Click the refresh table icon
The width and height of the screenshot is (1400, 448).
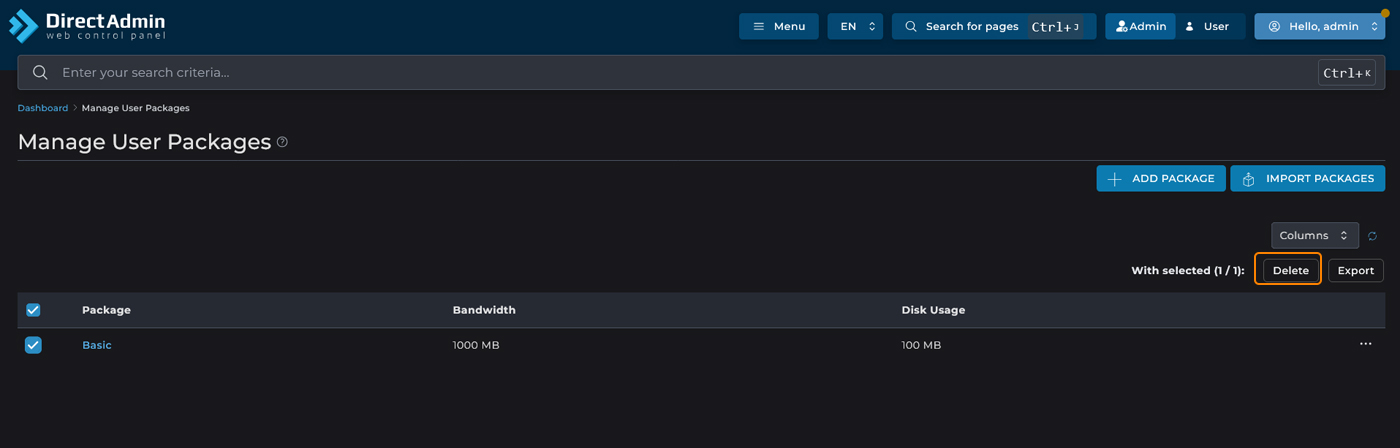[x=1372, y=236]
